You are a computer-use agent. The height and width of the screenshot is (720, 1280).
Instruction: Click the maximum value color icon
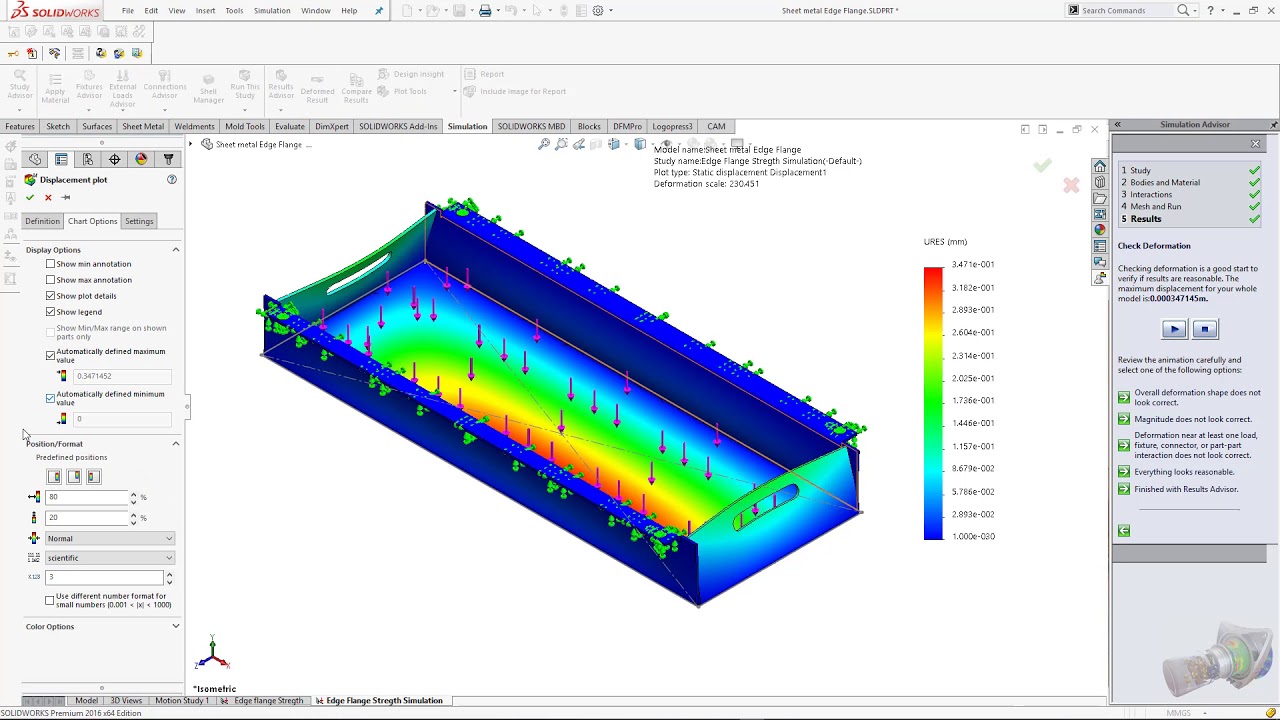pos(62,376)
